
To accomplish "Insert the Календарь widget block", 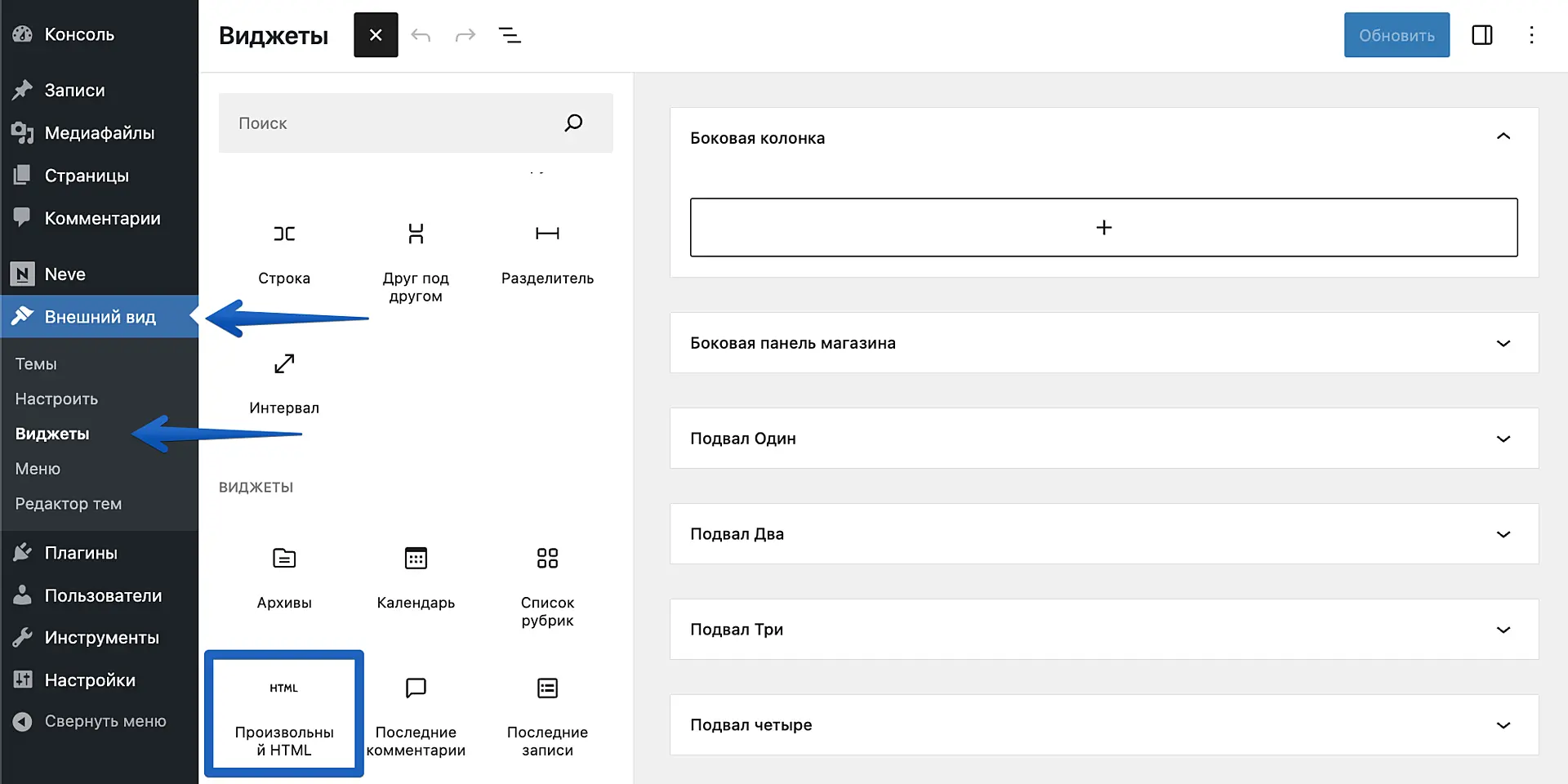I will pos(416,578).
